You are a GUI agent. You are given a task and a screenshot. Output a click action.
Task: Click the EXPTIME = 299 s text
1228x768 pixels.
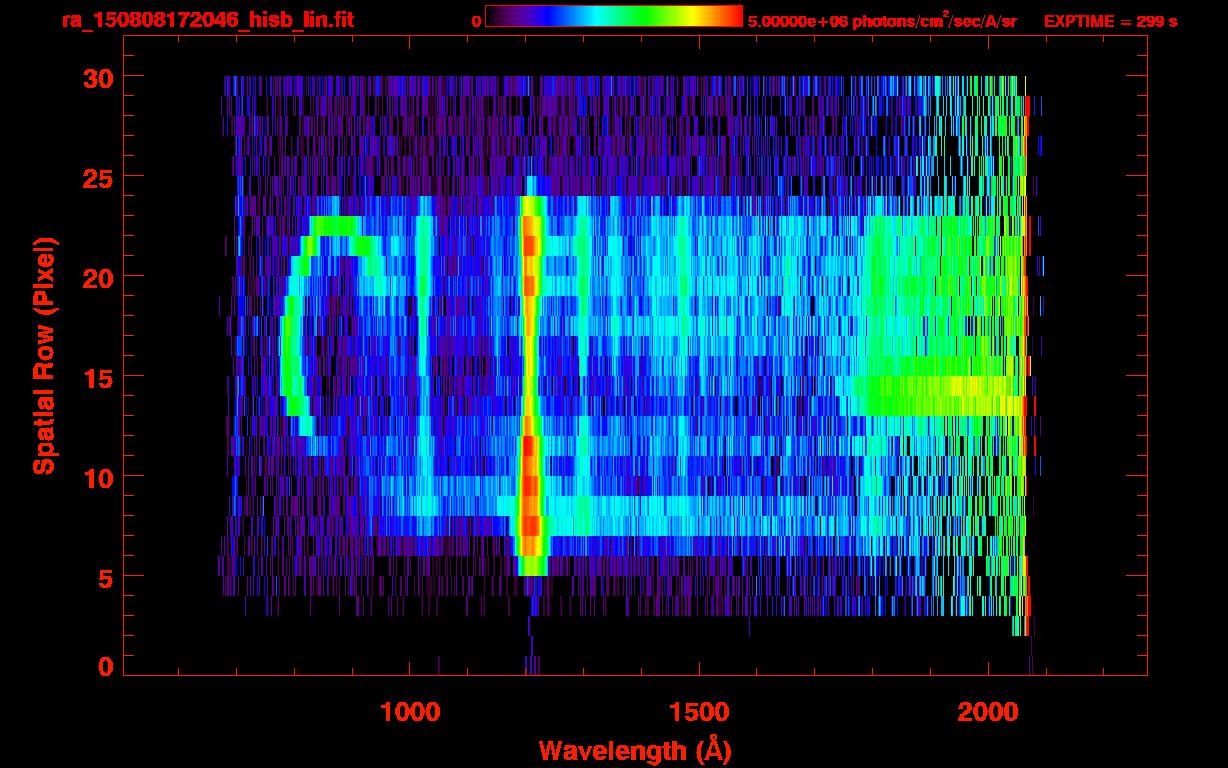coord(1110,21)
